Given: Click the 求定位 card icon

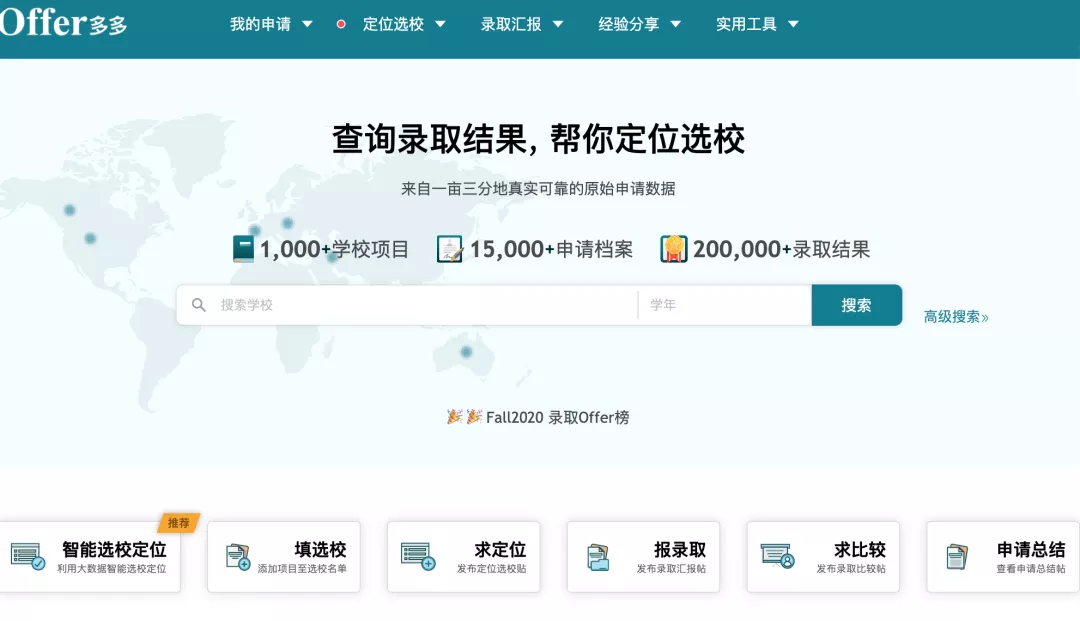Looking at the screenshot, I should tap(417, 556).
